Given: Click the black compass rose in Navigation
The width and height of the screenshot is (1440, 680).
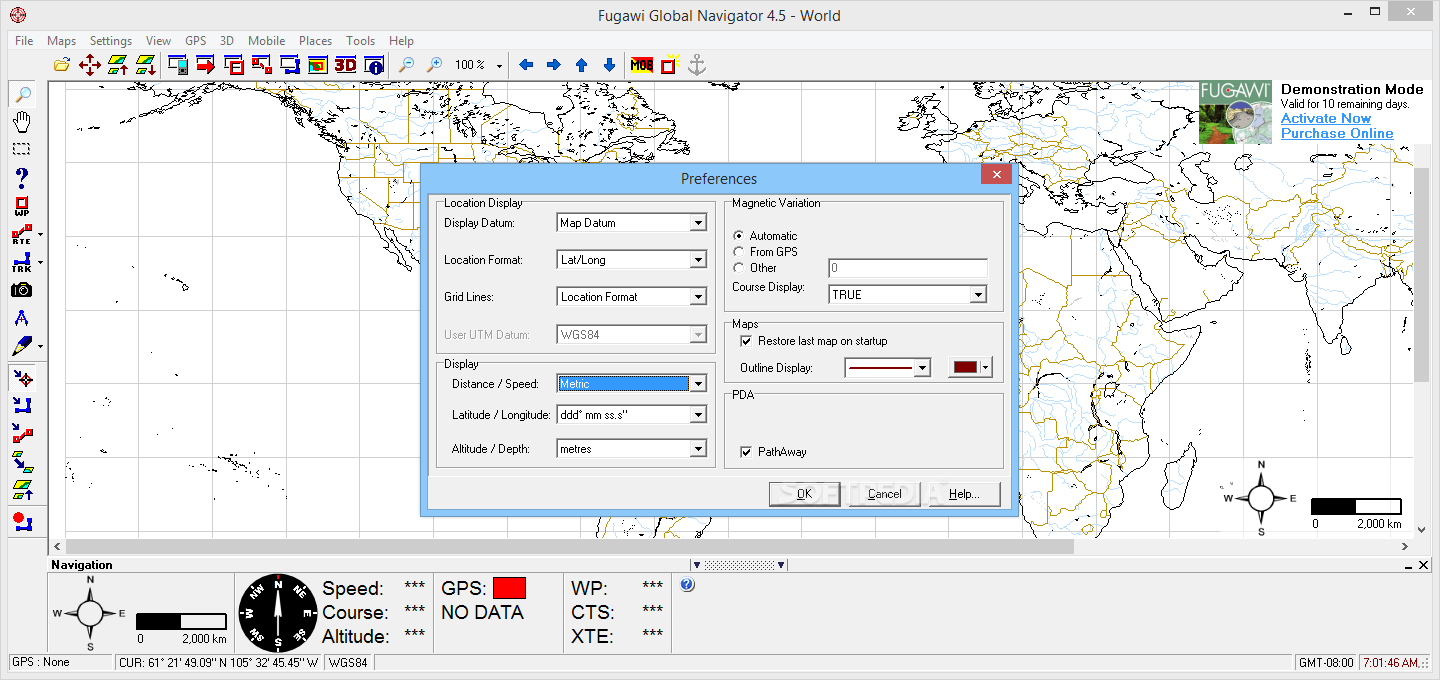Looking at the screenshot, I should [x=278, y=613].
